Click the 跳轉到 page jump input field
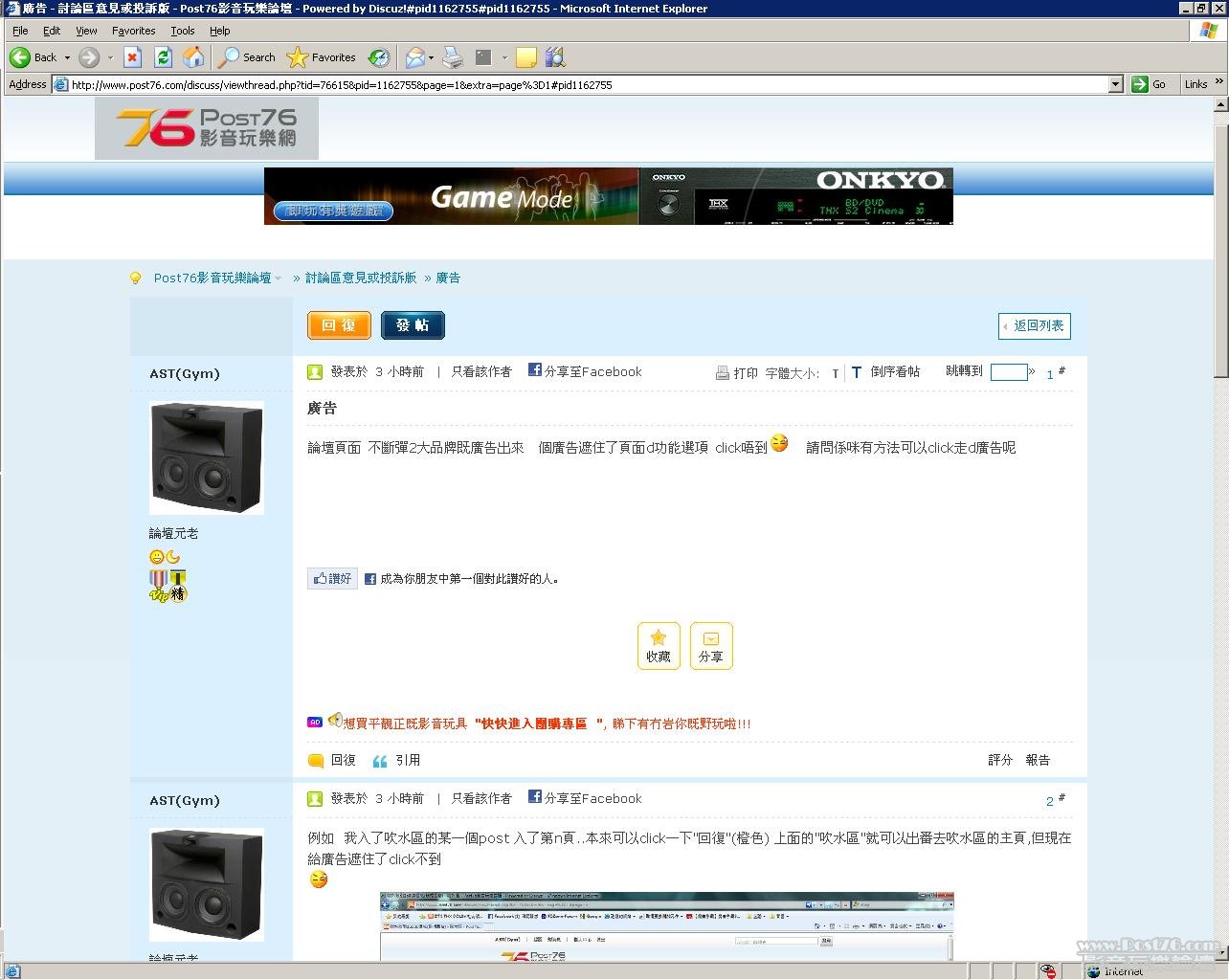 pyautogui.click(x=1009, y=372)
